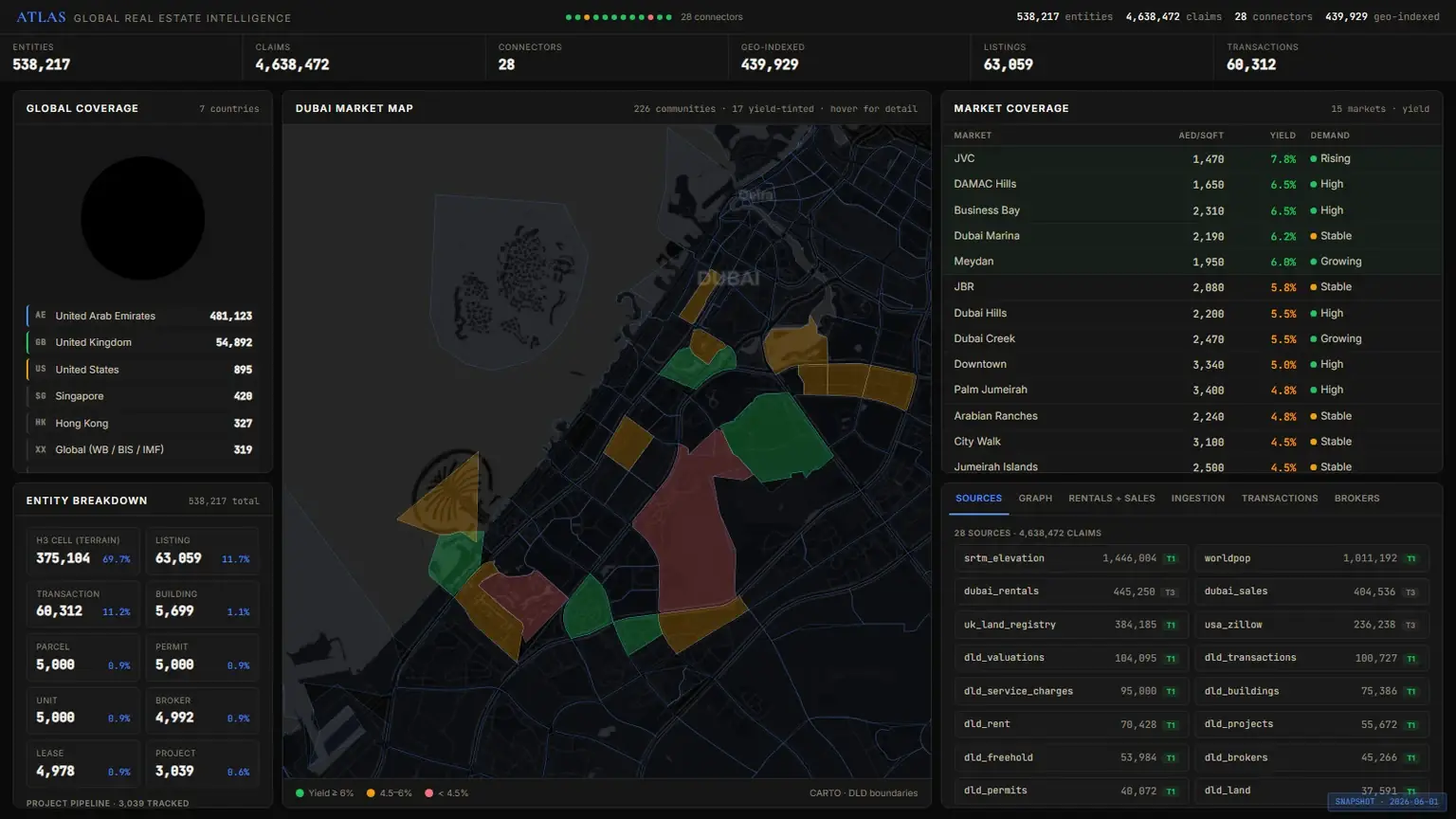The width and height of the screenshot is (1456, 819).
Task: Select the srtm_elevation source
Action: click(1071, 558)
